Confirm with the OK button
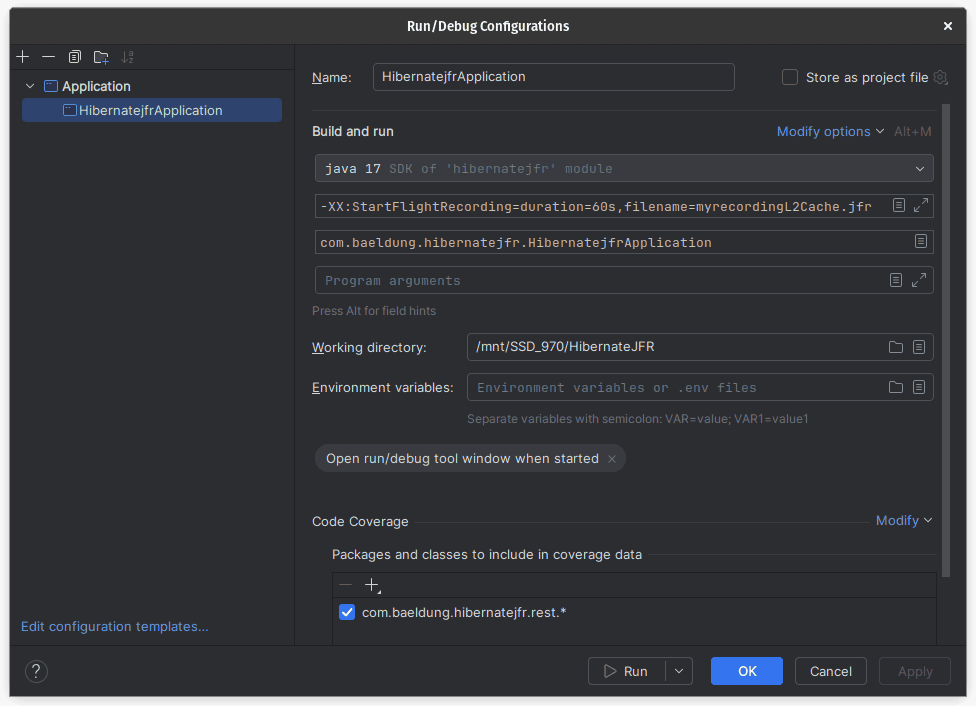Image resolution: width=976 pixels, height=706 pixels. pyautogui.click(x=747, y=671)
